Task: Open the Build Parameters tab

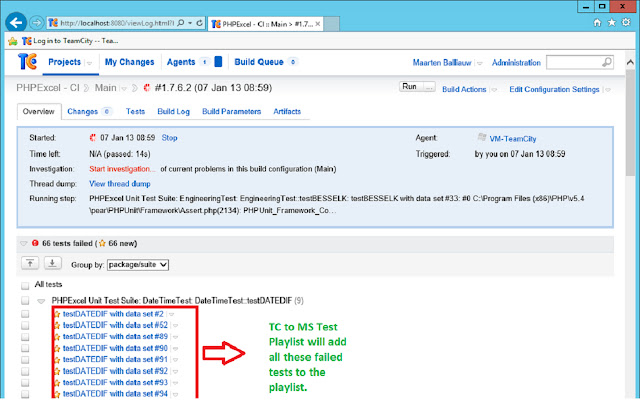Action: [x=231, y=111]
